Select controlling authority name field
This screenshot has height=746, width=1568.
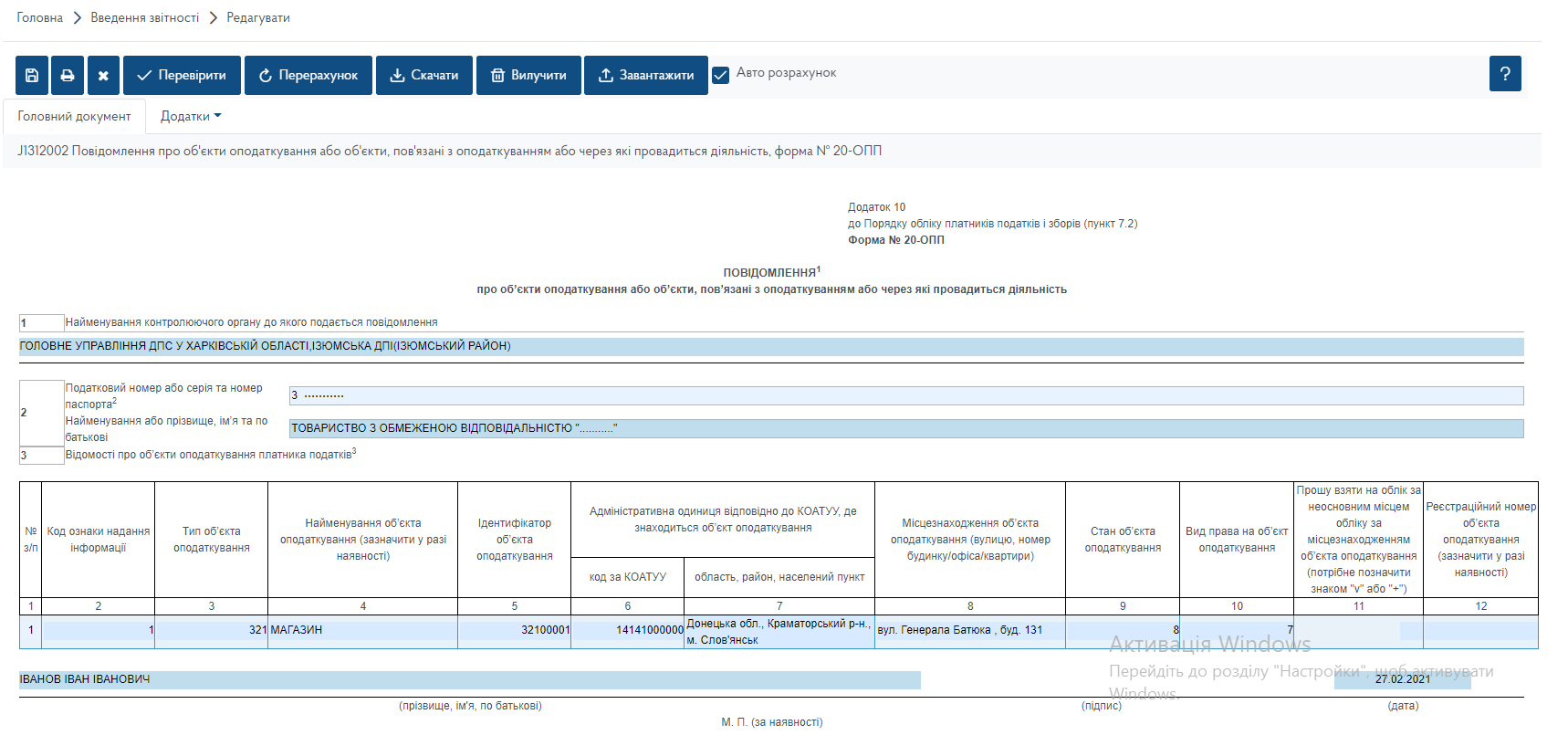pyautogui.click(x=771, y=346)
